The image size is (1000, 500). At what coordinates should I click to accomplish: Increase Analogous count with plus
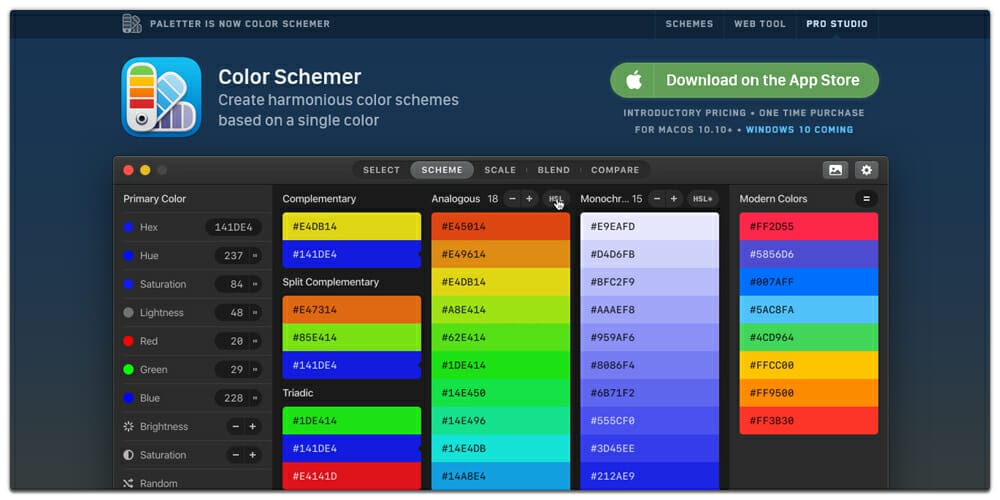[529, 199]
